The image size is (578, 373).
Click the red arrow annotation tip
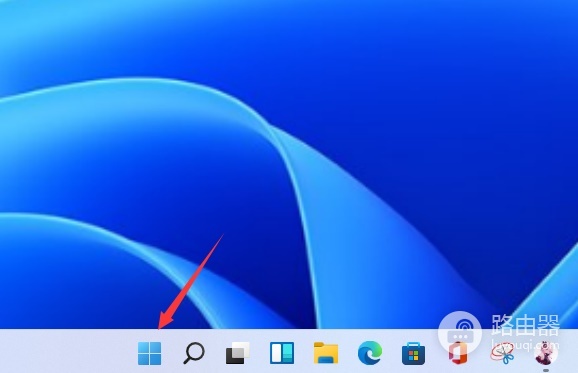(x=159, y=327)
